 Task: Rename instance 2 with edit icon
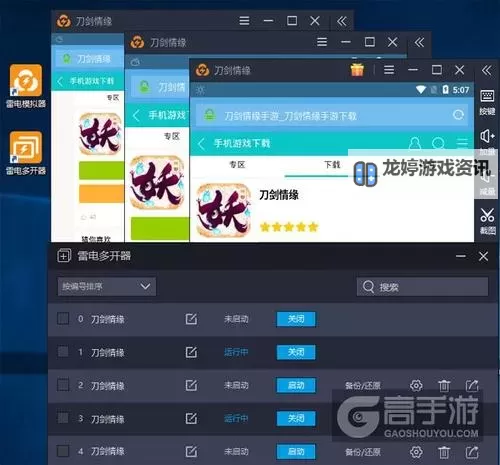point(191,385)
